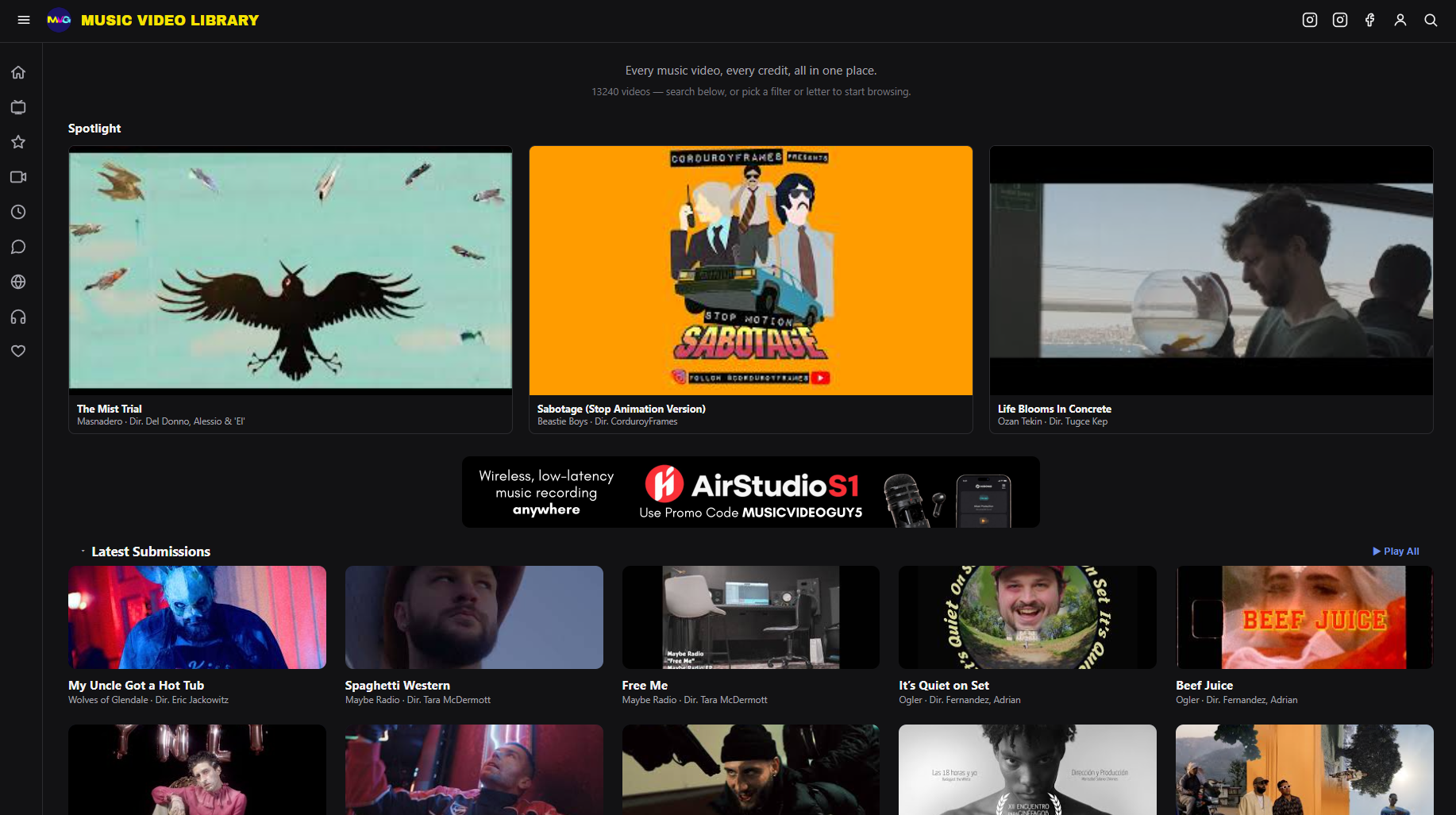Play all latest submissions

pyautogui.click(x=1396, y=552)
